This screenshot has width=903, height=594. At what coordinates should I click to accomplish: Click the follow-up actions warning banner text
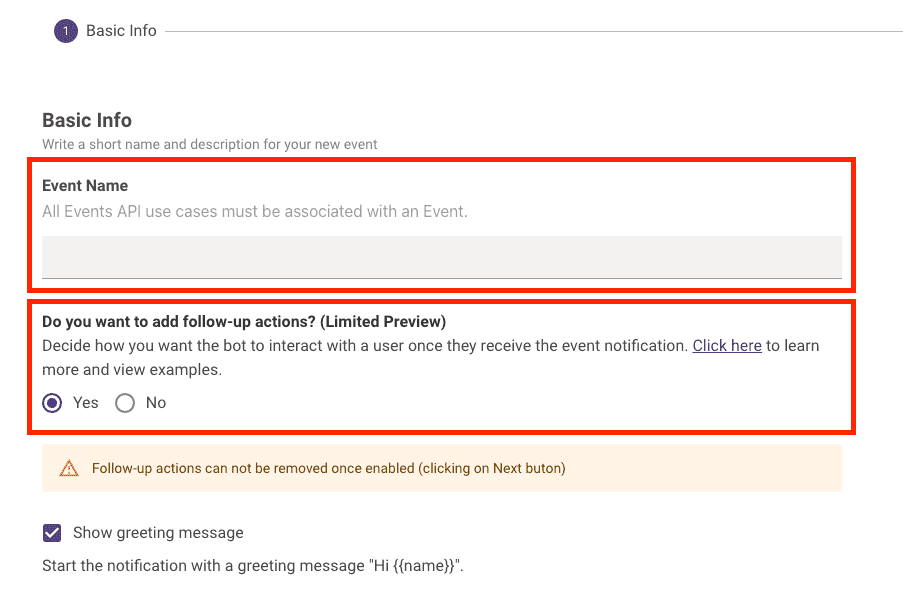(x=328, y=468)
